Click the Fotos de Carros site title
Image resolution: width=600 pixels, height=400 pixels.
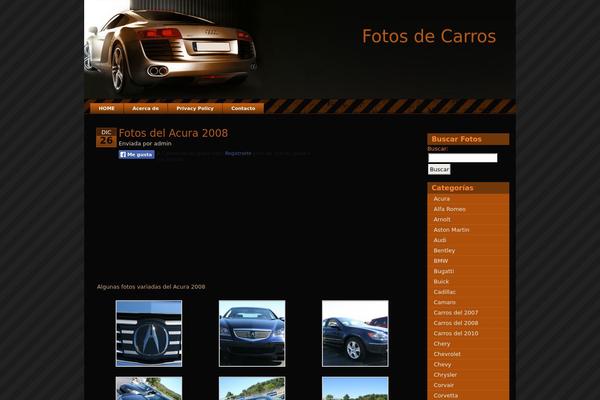coord(429,36)
